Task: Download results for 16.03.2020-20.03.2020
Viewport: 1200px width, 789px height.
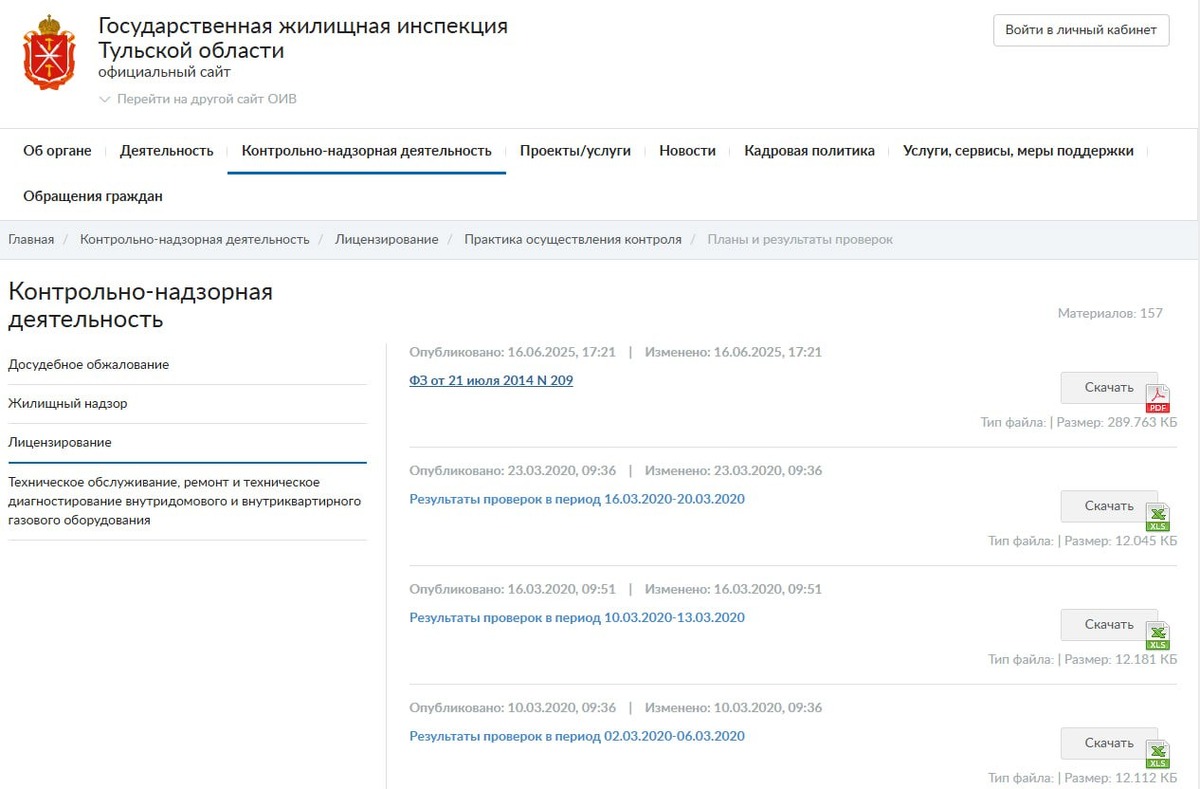Action: (x=1109, y=506)
